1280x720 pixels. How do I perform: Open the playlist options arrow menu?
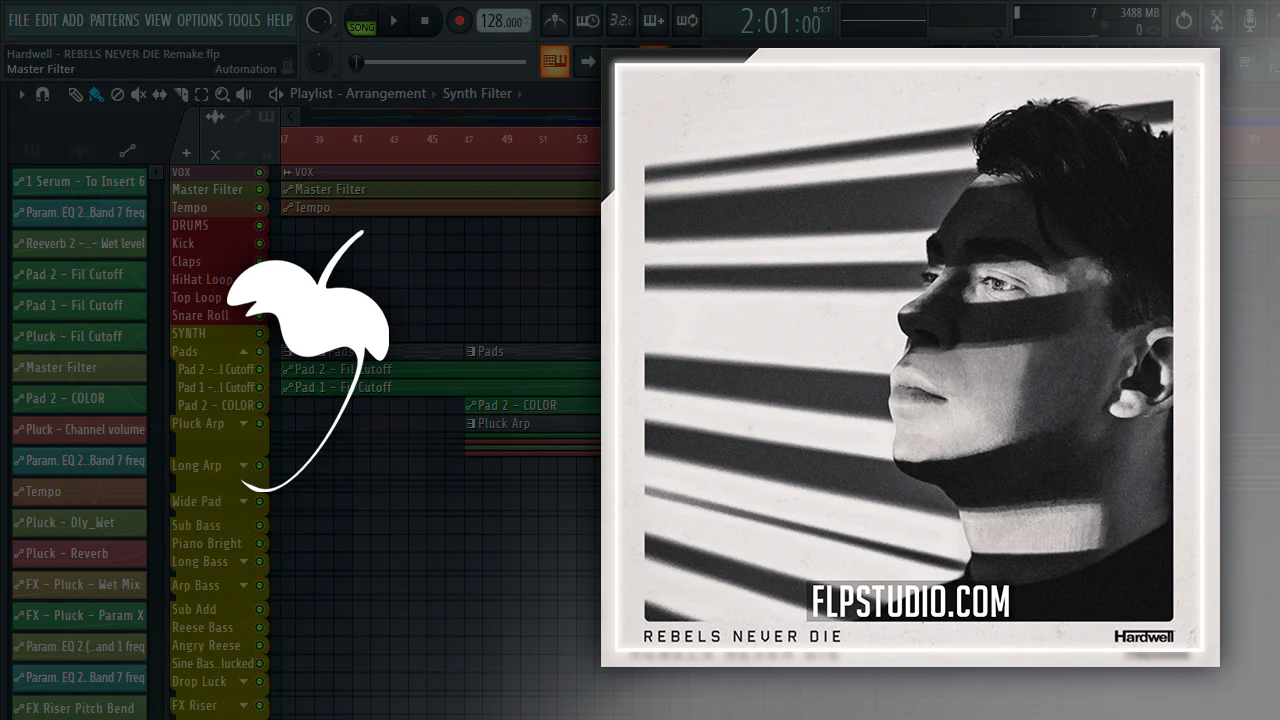(x=20, y=94)
